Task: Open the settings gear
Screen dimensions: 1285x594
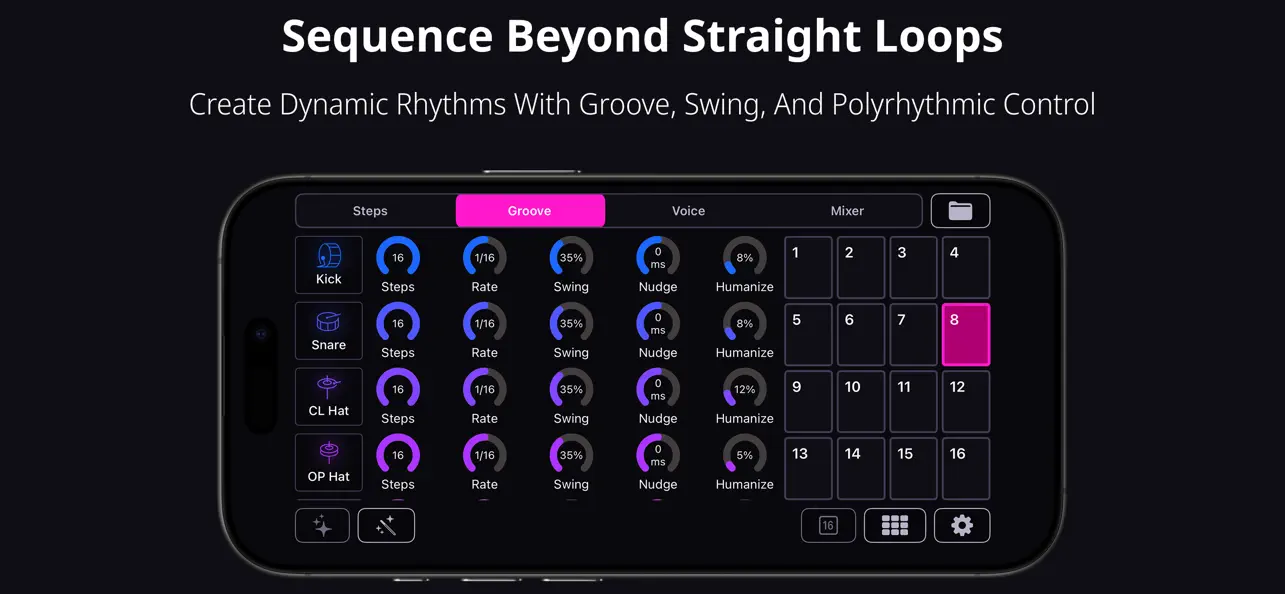Action: pyautogui.click(x=961, y=525)
